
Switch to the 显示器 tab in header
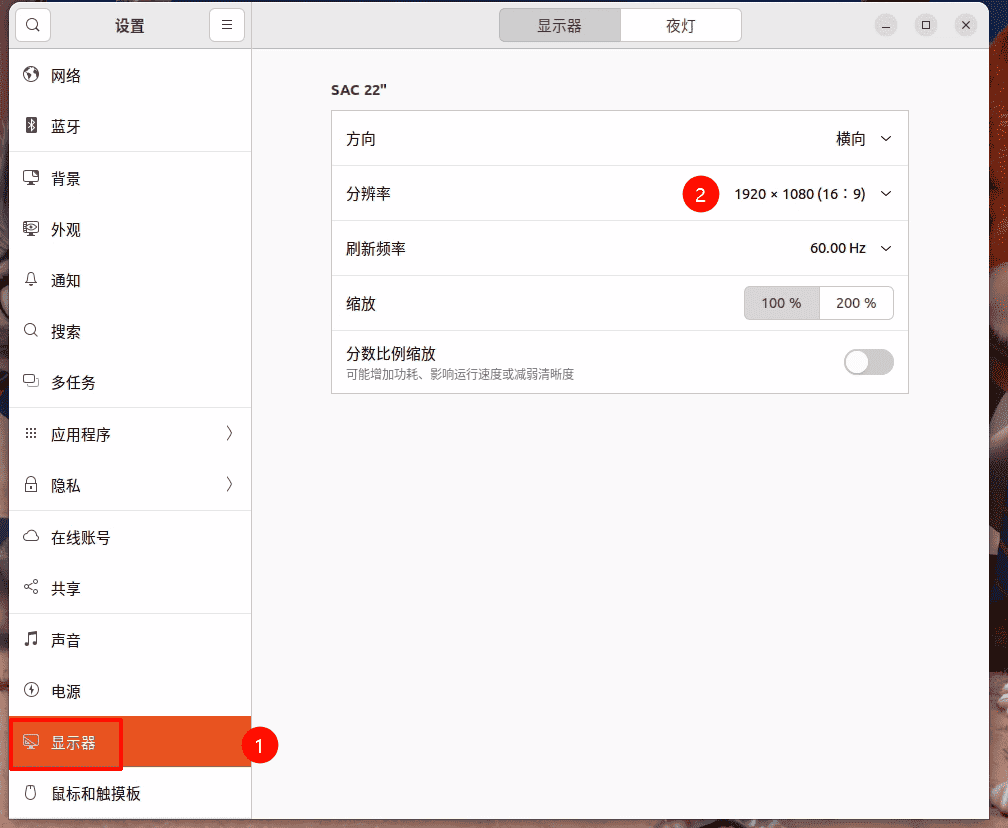[560, 25]
